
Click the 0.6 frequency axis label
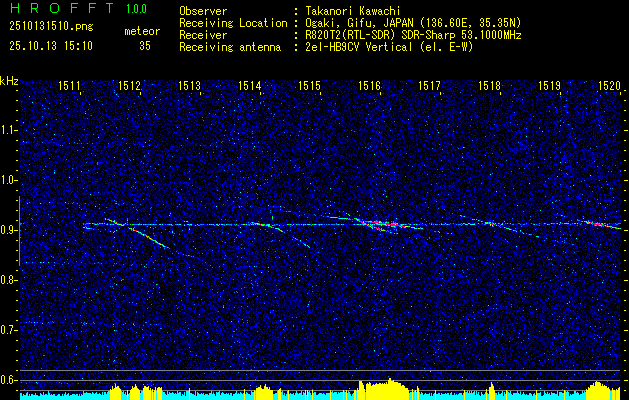pyautogui.click(x=9, y=380)
